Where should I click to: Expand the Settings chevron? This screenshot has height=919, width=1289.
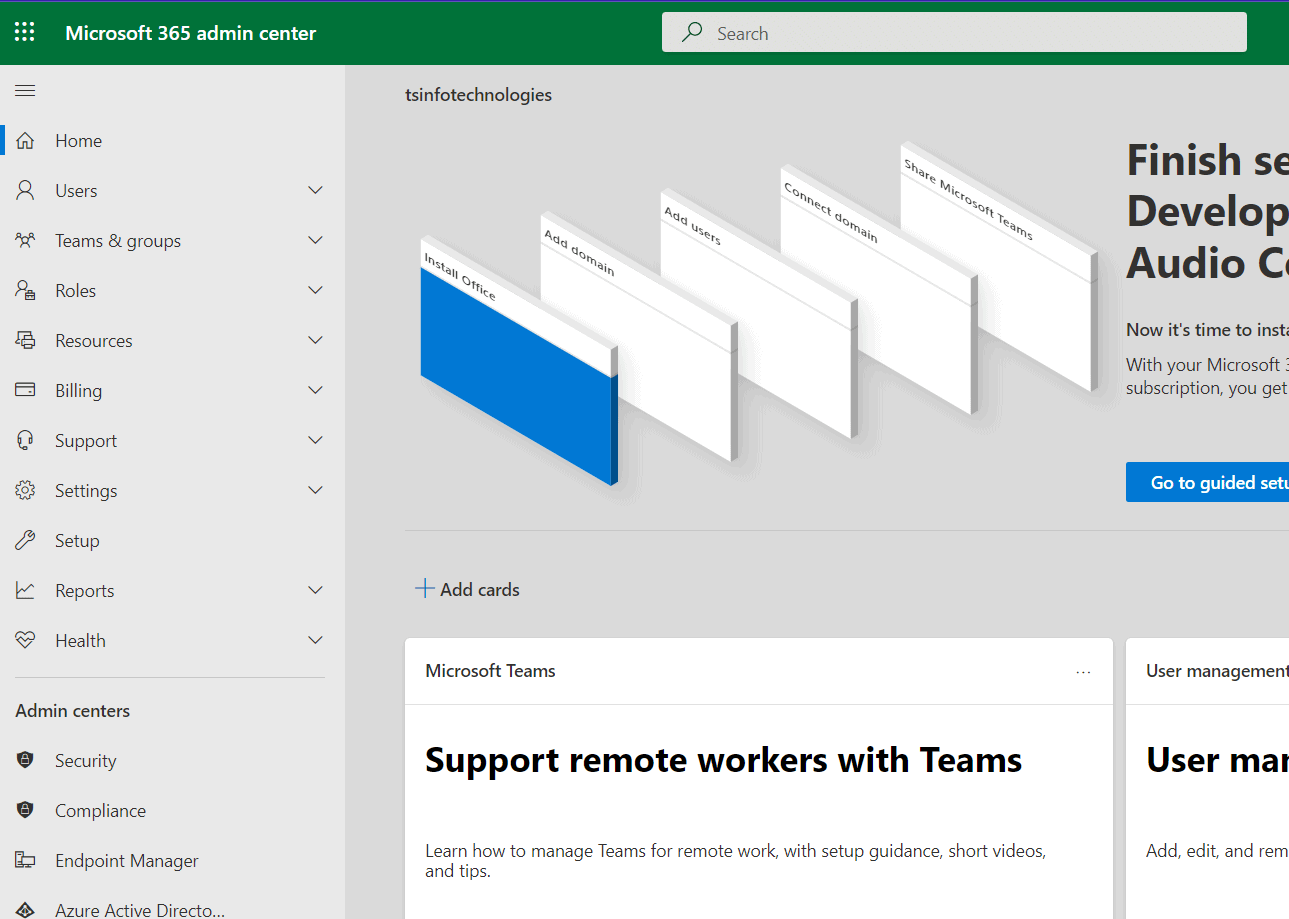click(x=315, y=491)
